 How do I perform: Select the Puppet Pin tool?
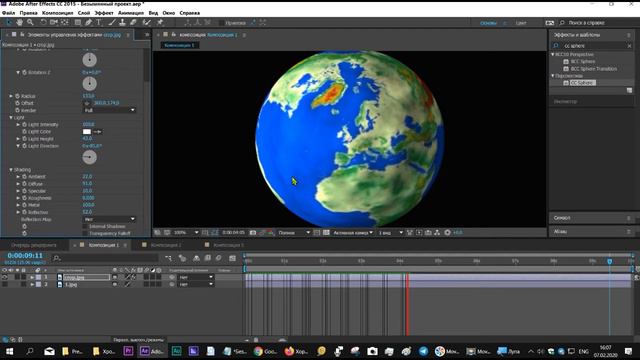[160, 22]
